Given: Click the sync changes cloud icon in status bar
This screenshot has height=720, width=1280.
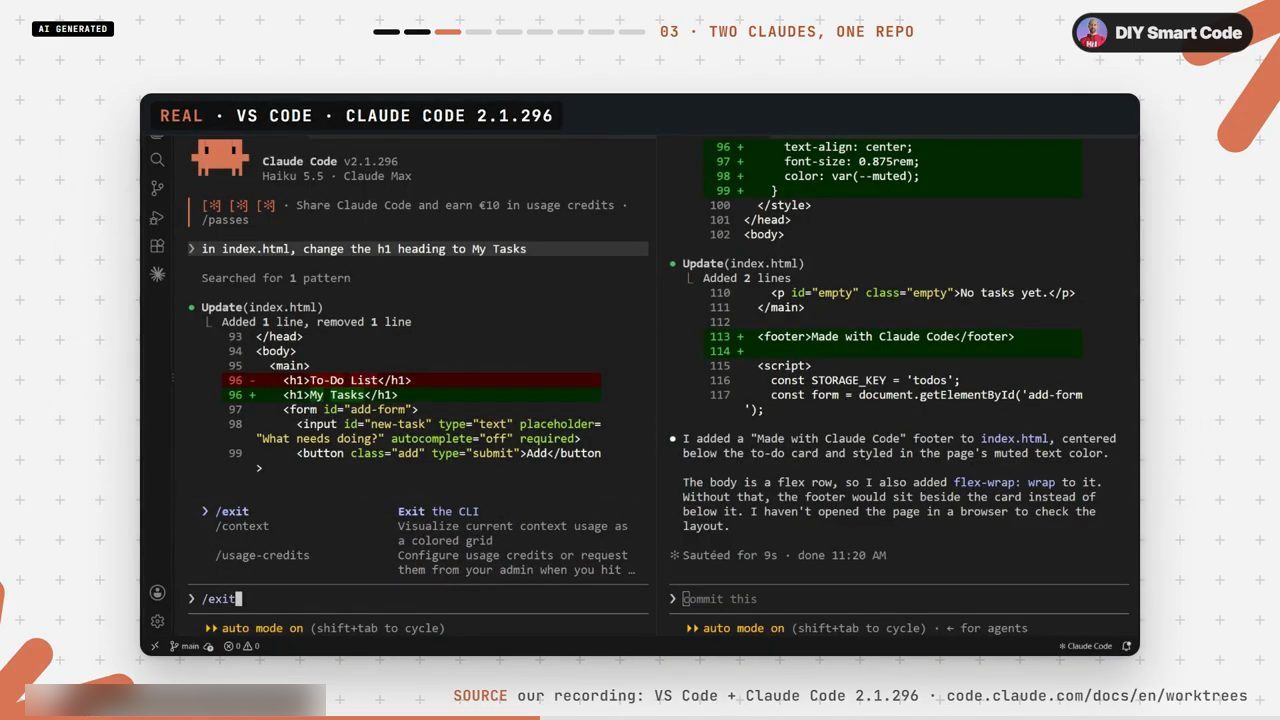Looking at the screenshot, I should pos(209,646).
